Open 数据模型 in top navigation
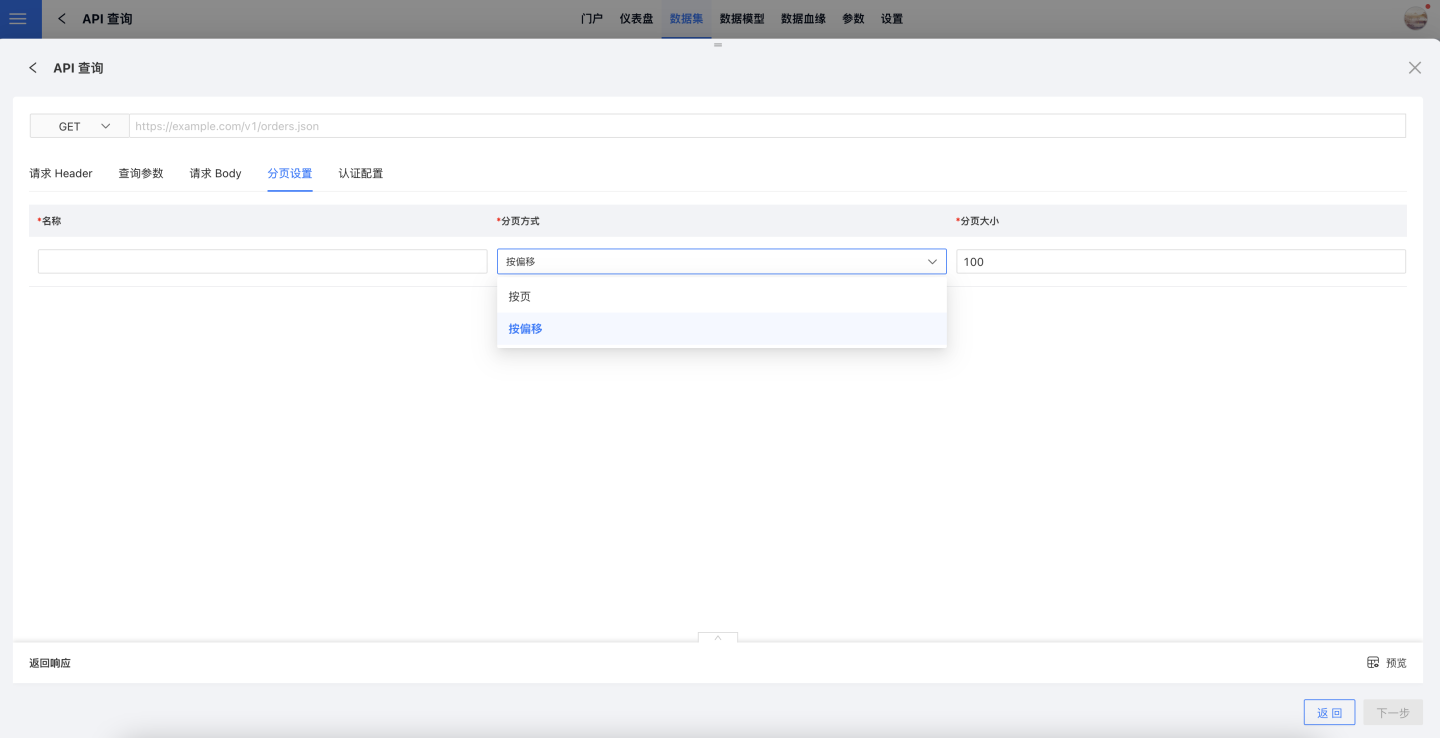 pyautogui.click(x=742, y=19)
